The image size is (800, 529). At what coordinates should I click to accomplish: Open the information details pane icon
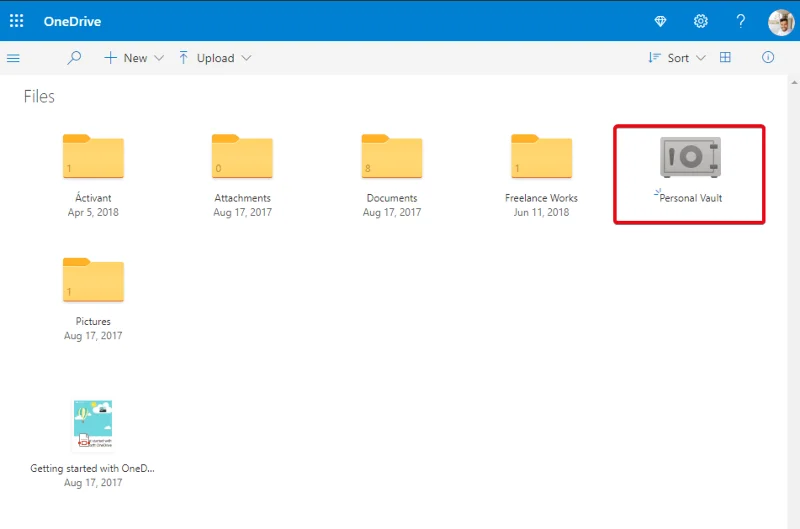[x=768, y=58]
